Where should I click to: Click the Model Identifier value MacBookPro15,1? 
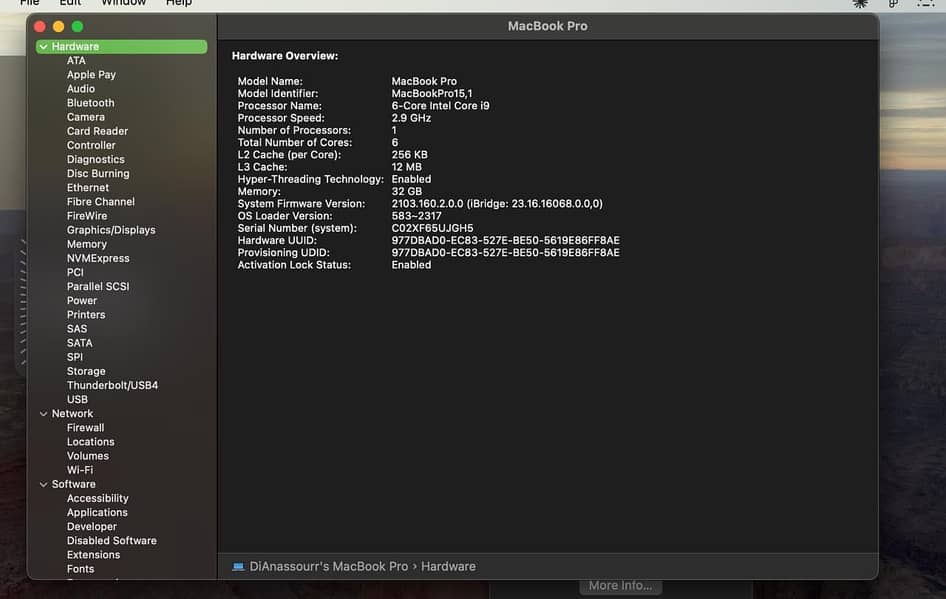[x=432, y=93]
